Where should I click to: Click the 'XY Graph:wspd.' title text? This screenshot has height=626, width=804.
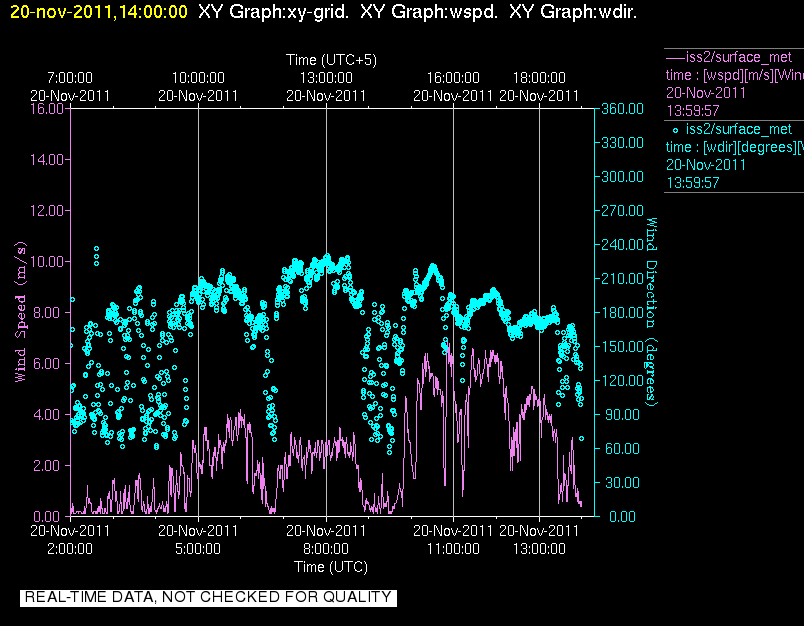click(429, 12)
